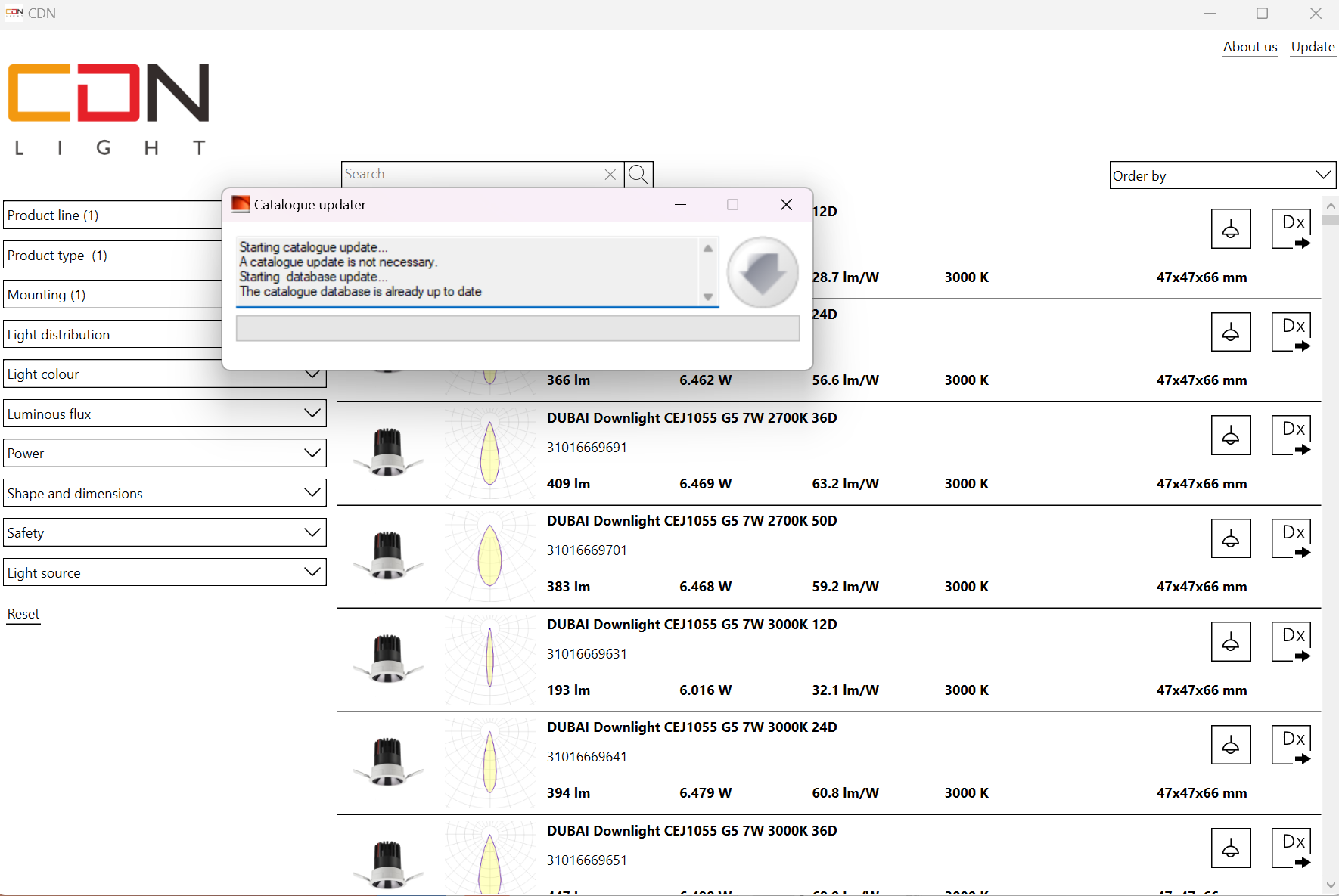Click the updater progress bar

coord(517,329)
